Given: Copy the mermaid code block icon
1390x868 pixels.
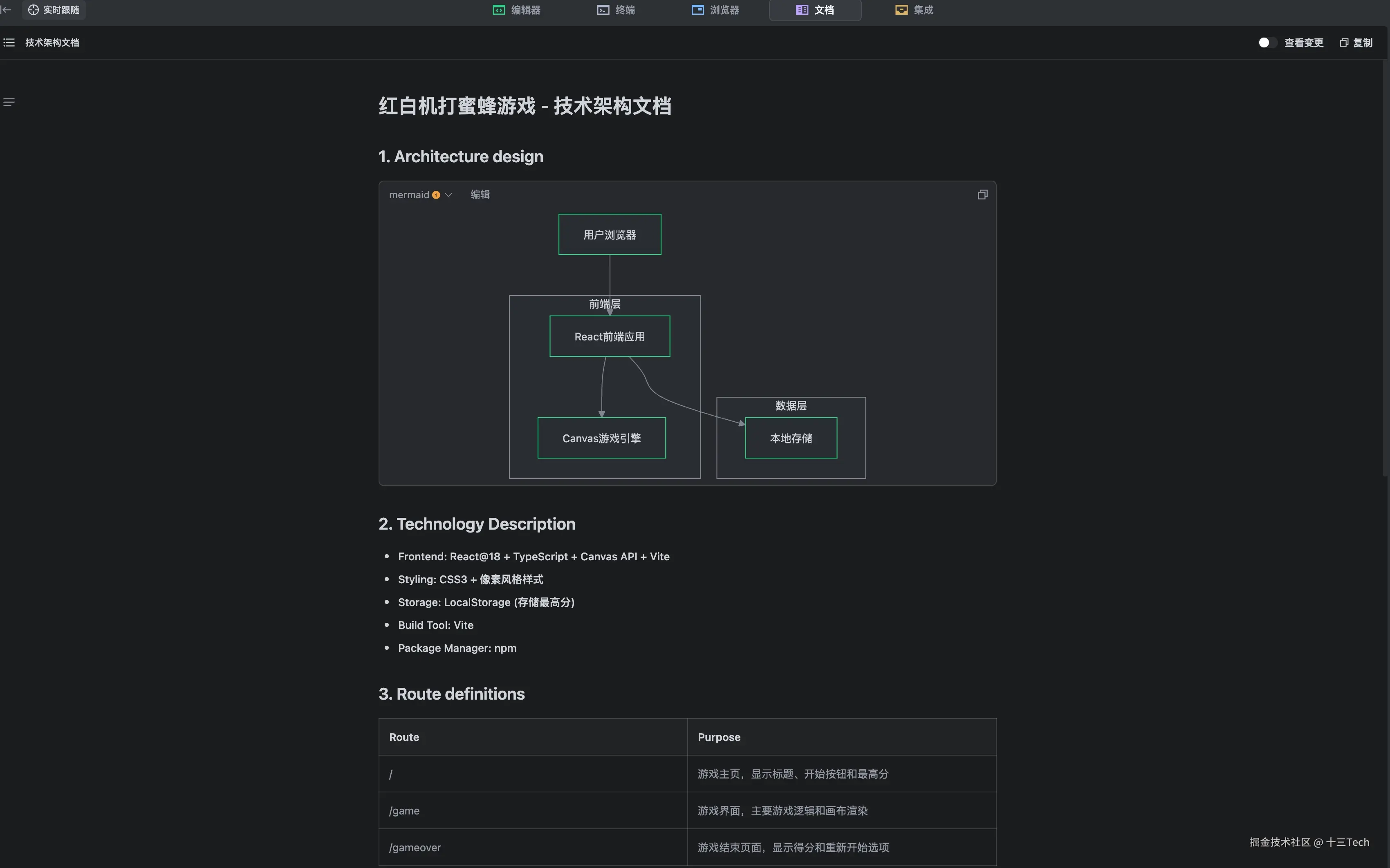Looking at the screenshot, I should [982, 195].
